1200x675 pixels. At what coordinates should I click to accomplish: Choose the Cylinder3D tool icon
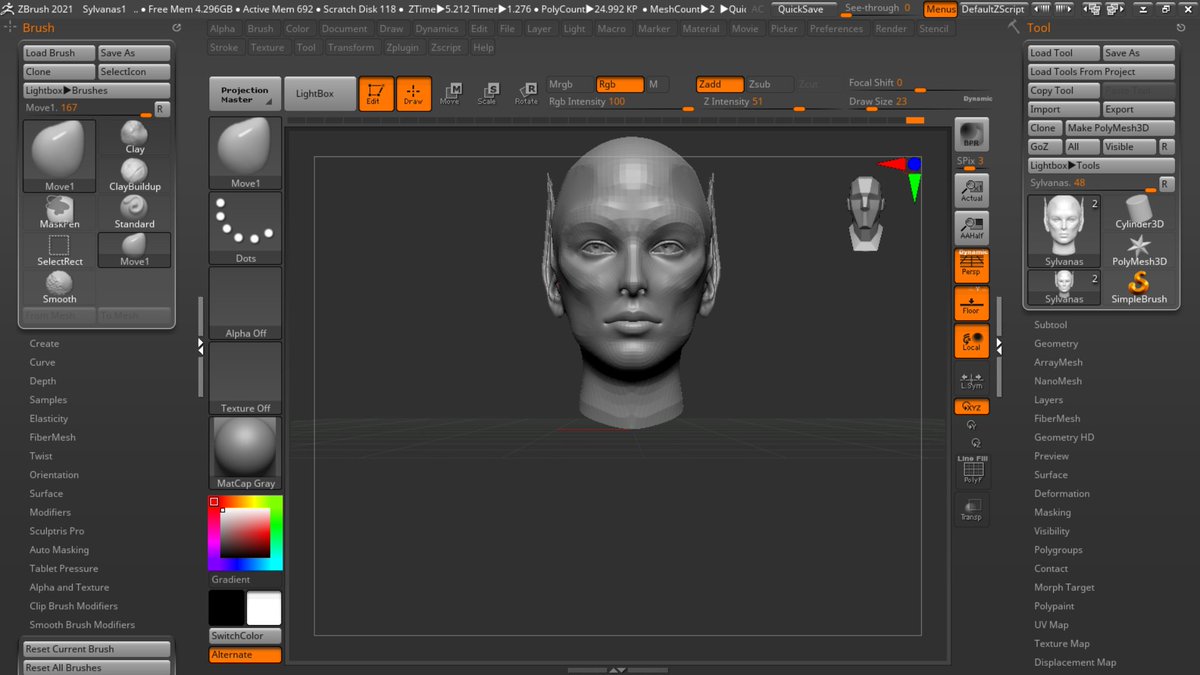tap(1139, 212)
